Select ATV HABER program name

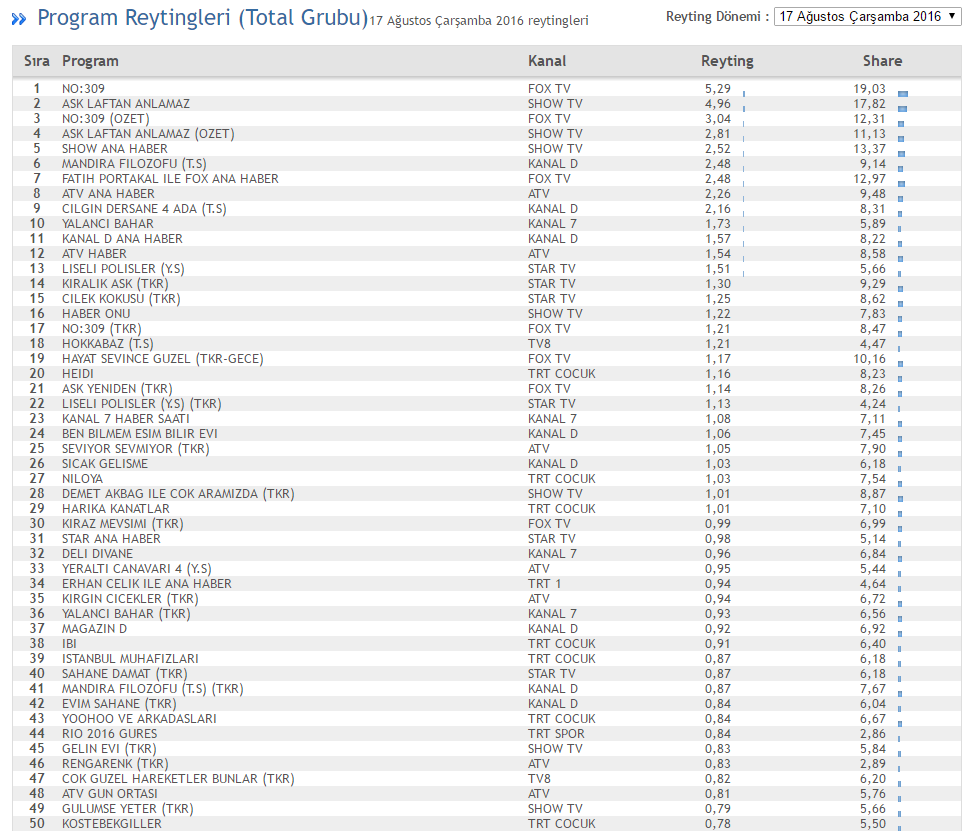94,254
